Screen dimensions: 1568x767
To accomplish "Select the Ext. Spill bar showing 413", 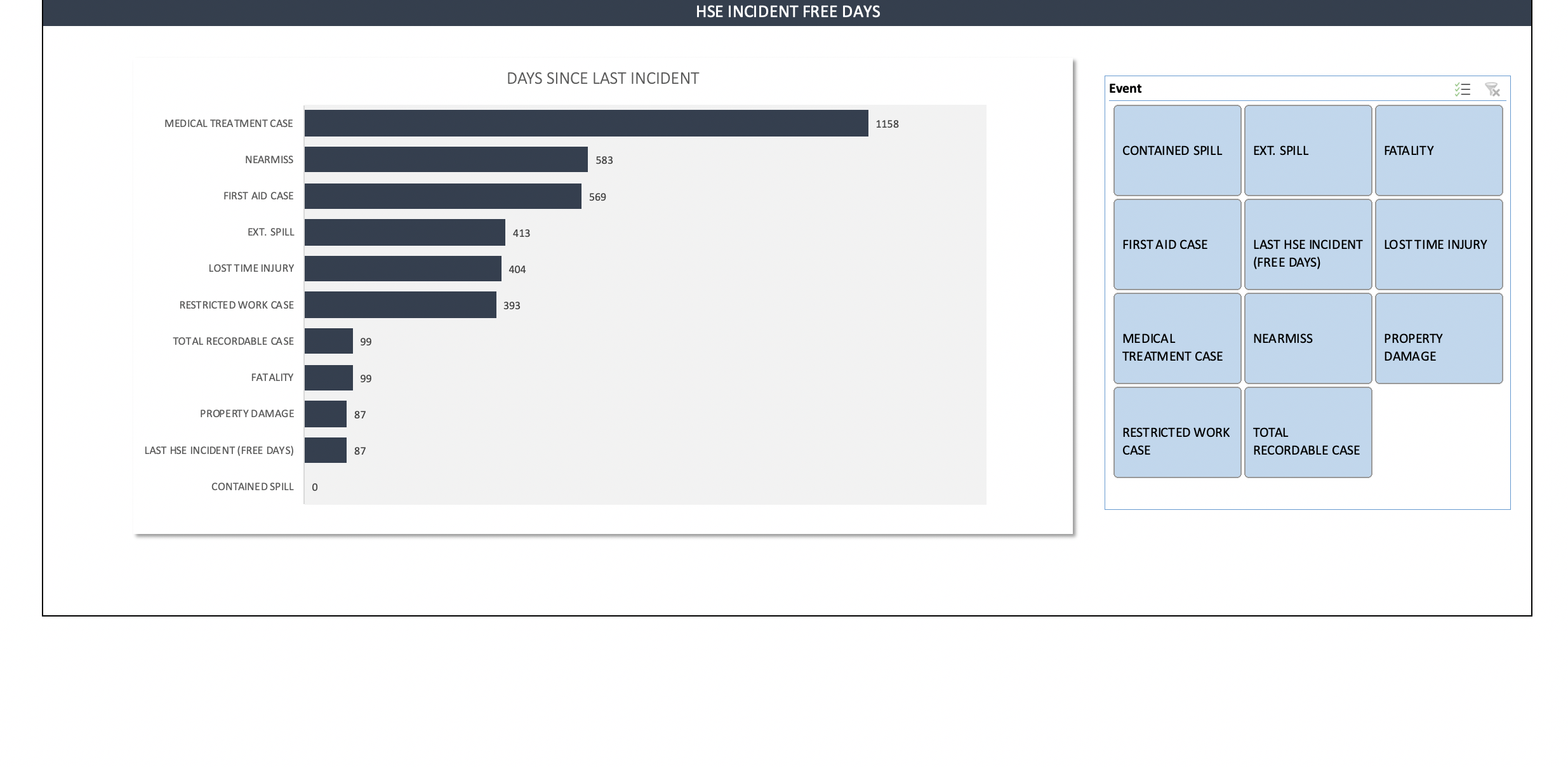I will [404, 232].
